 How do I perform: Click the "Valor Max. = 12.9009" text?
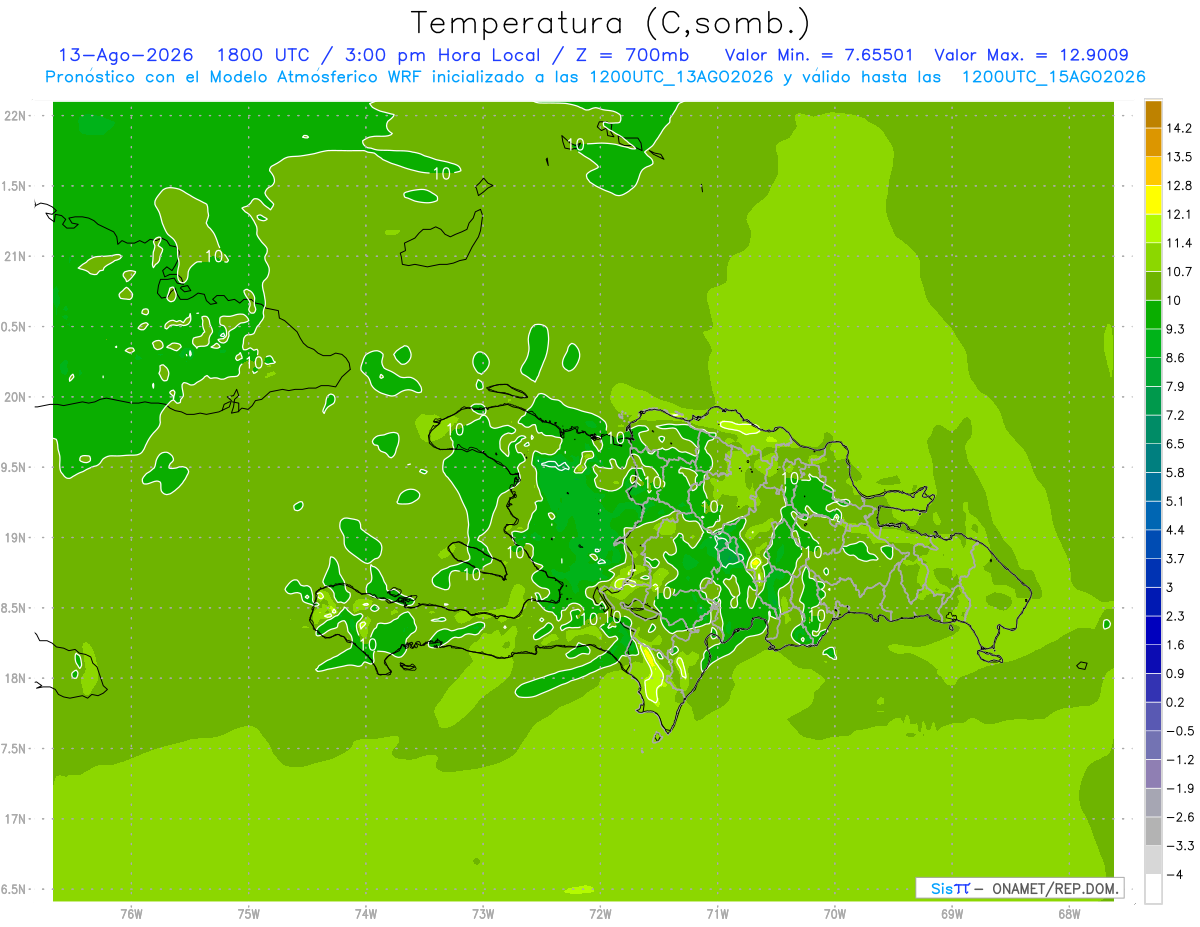[1031, 55]
